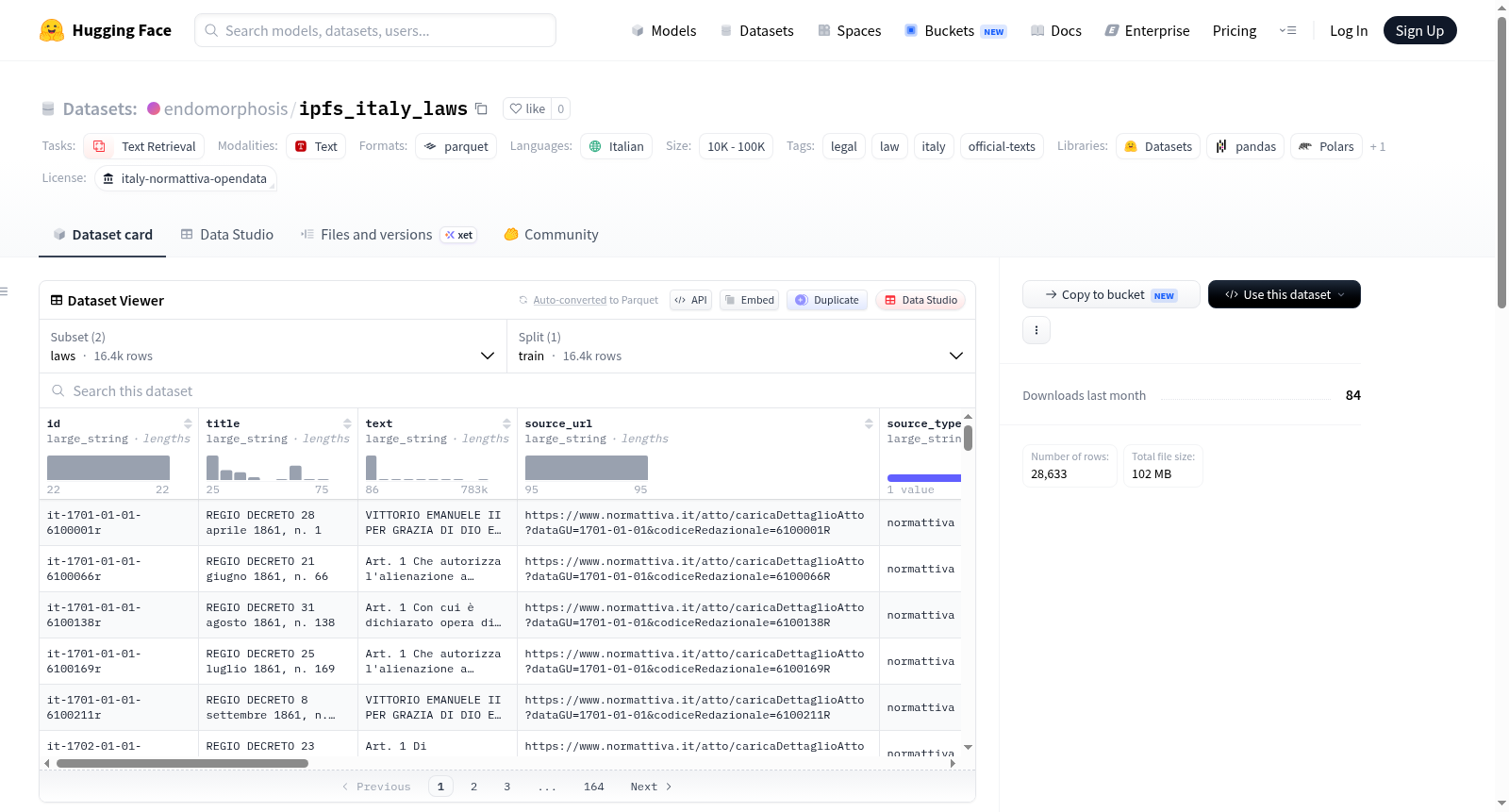1509x812 pixels.
Task: Click sort icon on source_url column
Action: [869, 423]
